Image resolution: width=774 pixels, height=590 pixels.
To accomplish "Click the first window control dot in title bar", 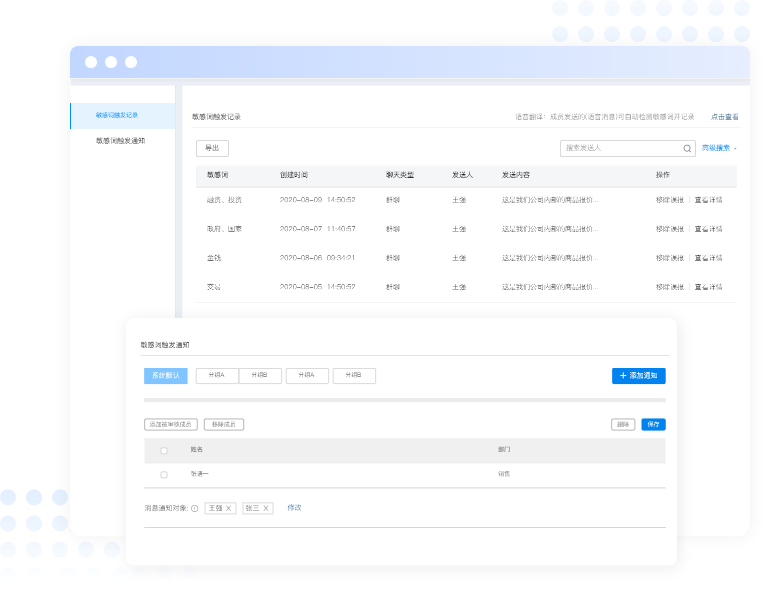I will (x=91, y=62).
